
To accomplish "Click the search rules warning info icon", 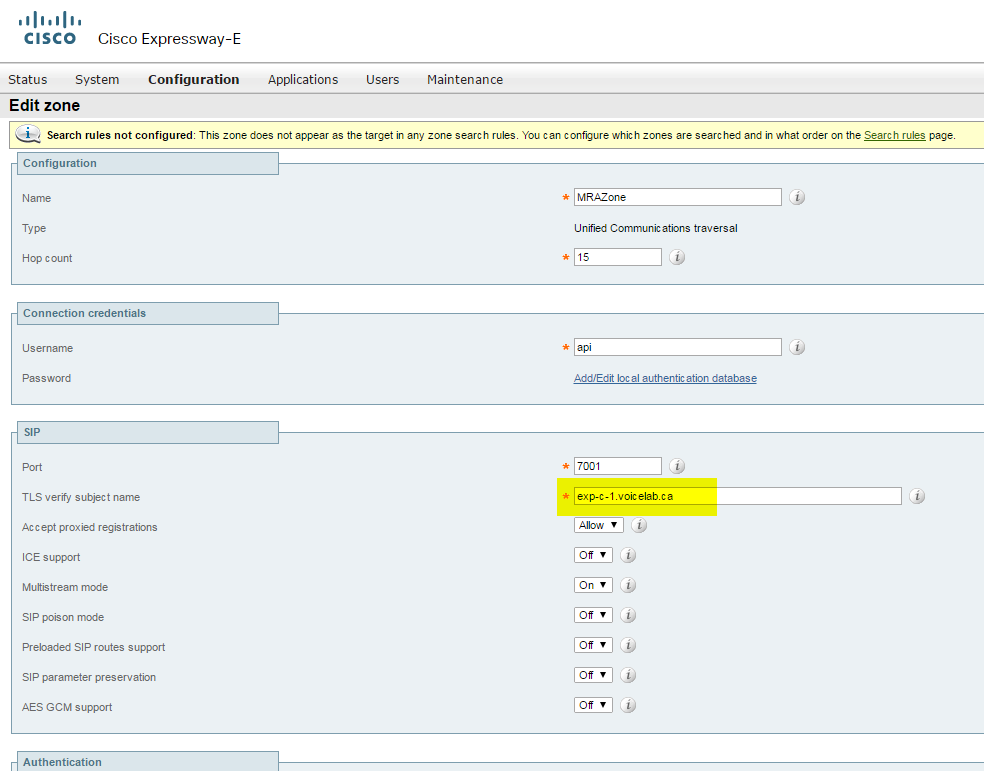I will pyautogui.click(x=28, y=134).
